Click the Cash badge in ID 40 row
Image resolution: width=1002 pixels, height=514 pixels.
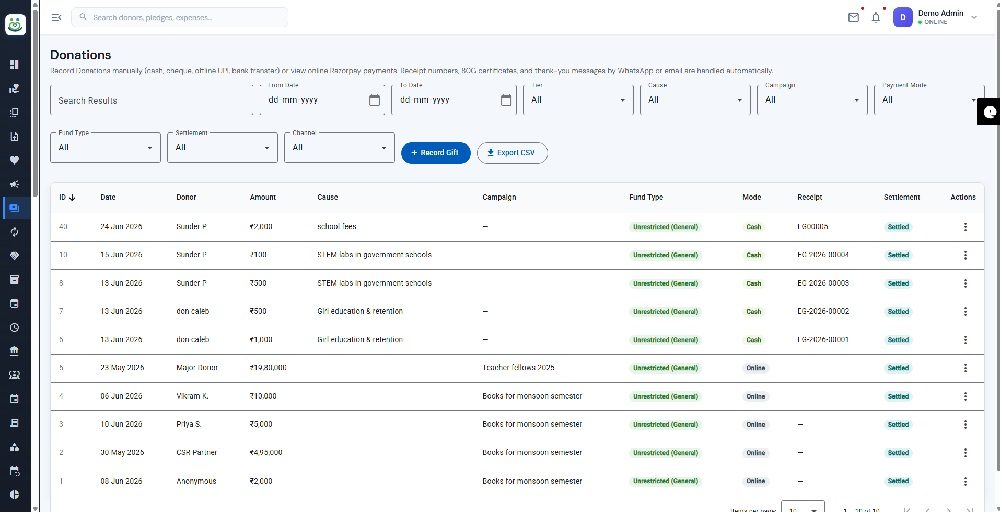[x=754, y=227]
